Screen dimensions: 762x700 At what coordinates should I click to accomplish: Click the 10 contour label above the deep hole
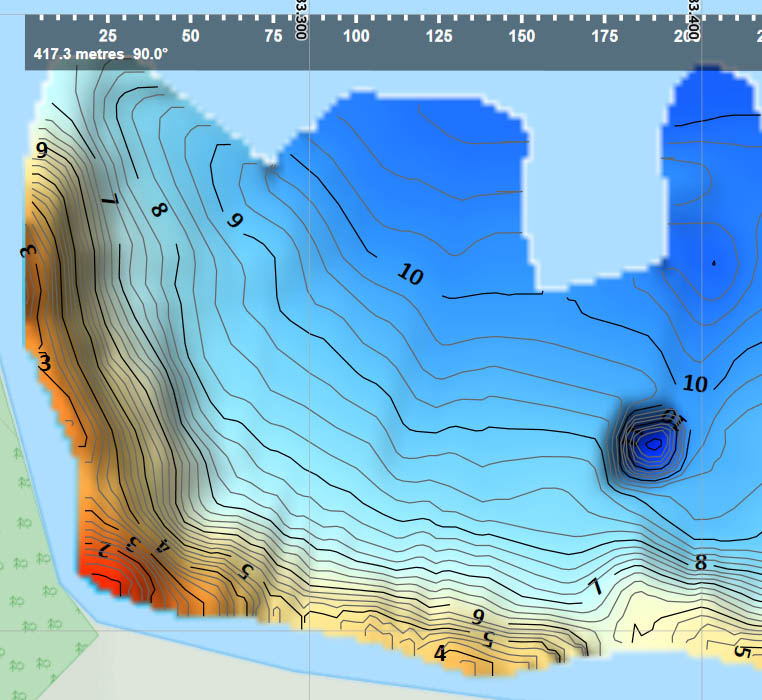point(694,382)
